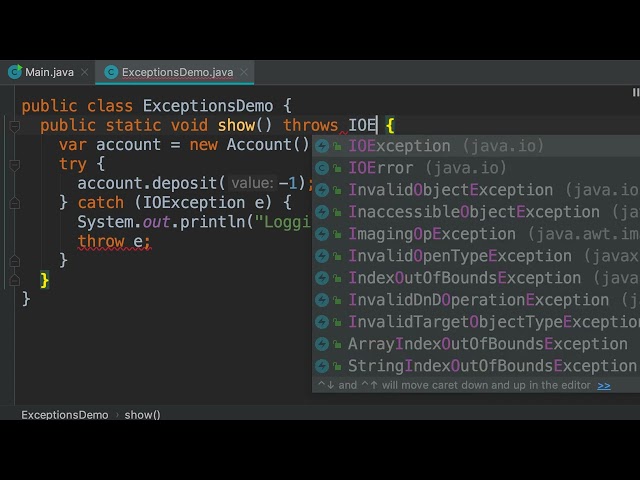
Task: Click the exception icon beside InvalidOpenTypeException
Action: [x=322, y=256]
